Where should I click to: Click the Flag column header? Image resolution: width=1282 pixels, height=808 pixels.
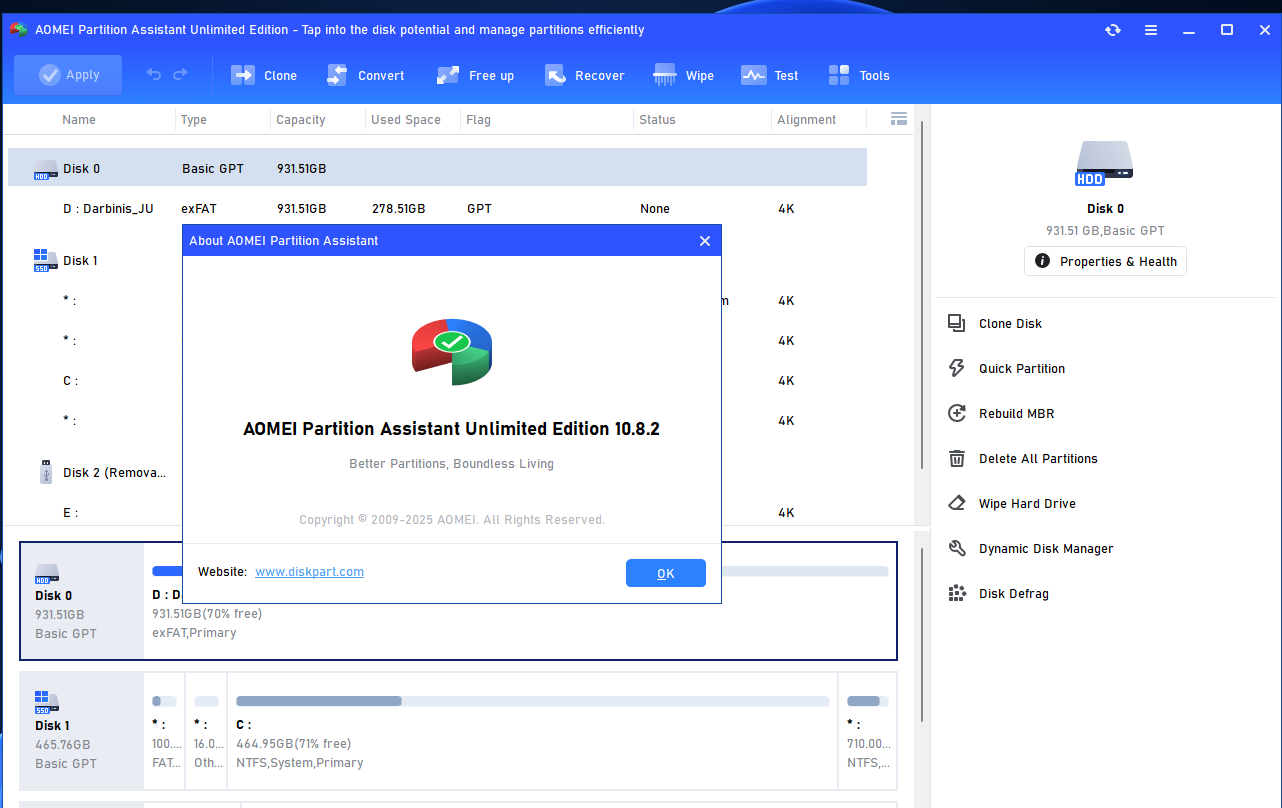(x=479, y=120)
